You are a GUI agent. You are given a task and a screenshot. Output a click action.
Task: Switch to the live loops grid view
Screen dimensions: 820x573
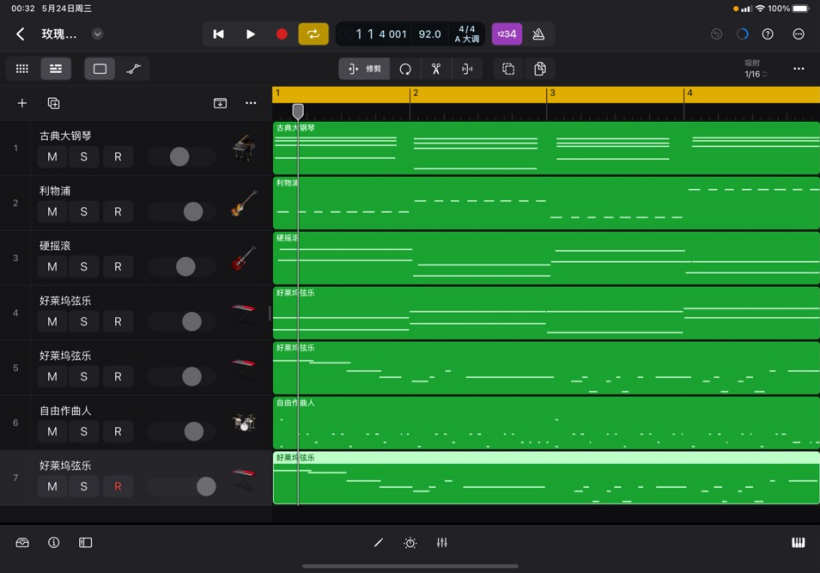[22, 69]
